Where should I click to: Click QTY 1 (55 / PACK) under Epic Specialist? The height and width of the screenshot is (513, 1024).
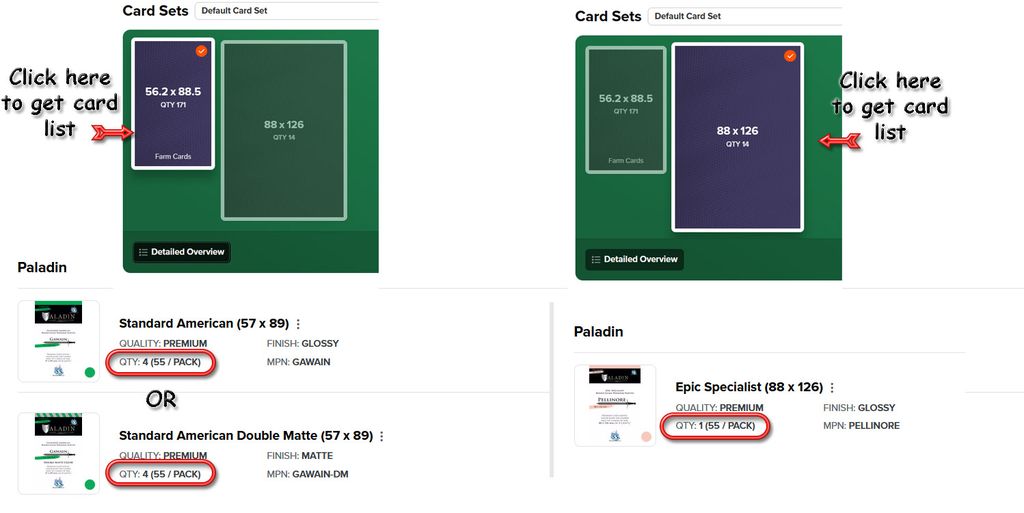pos(715,426)
